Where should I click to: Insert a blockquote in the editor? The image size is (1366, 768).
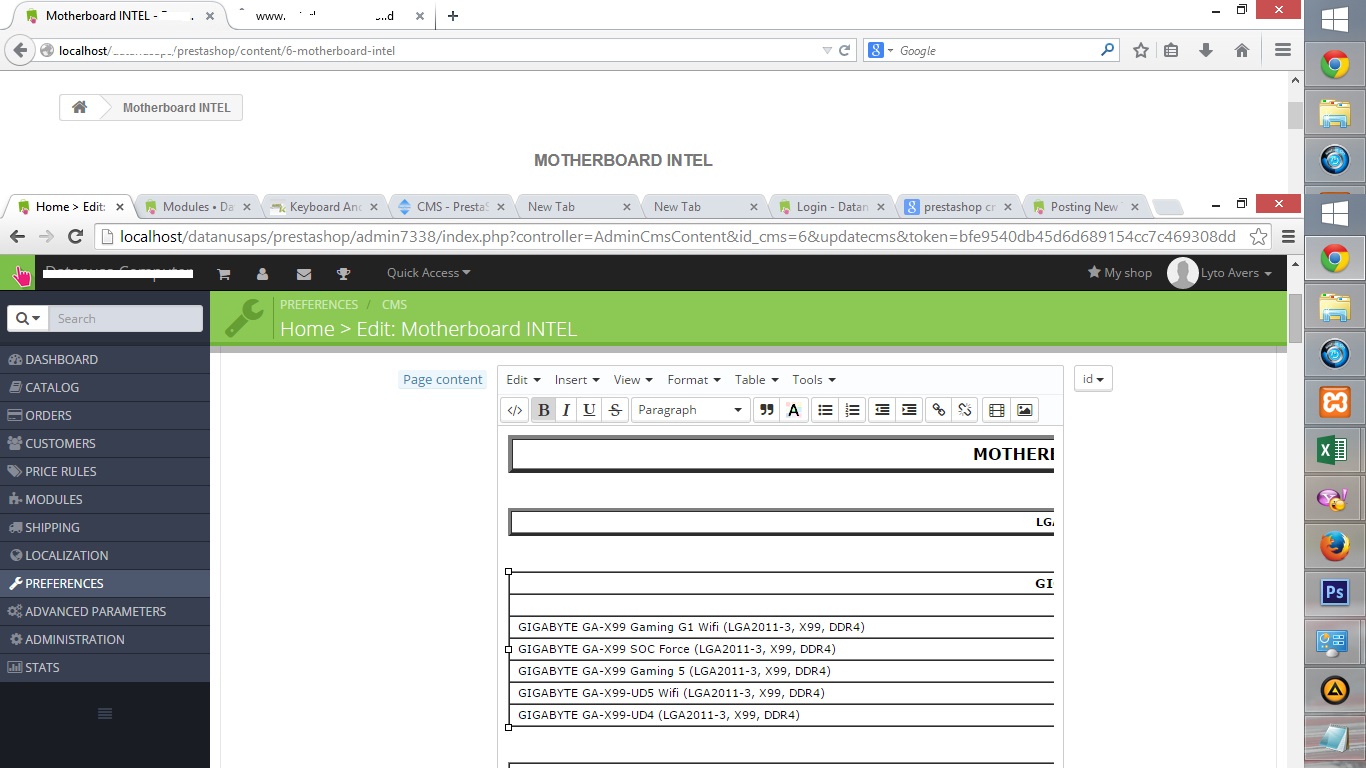coord(767,410)
